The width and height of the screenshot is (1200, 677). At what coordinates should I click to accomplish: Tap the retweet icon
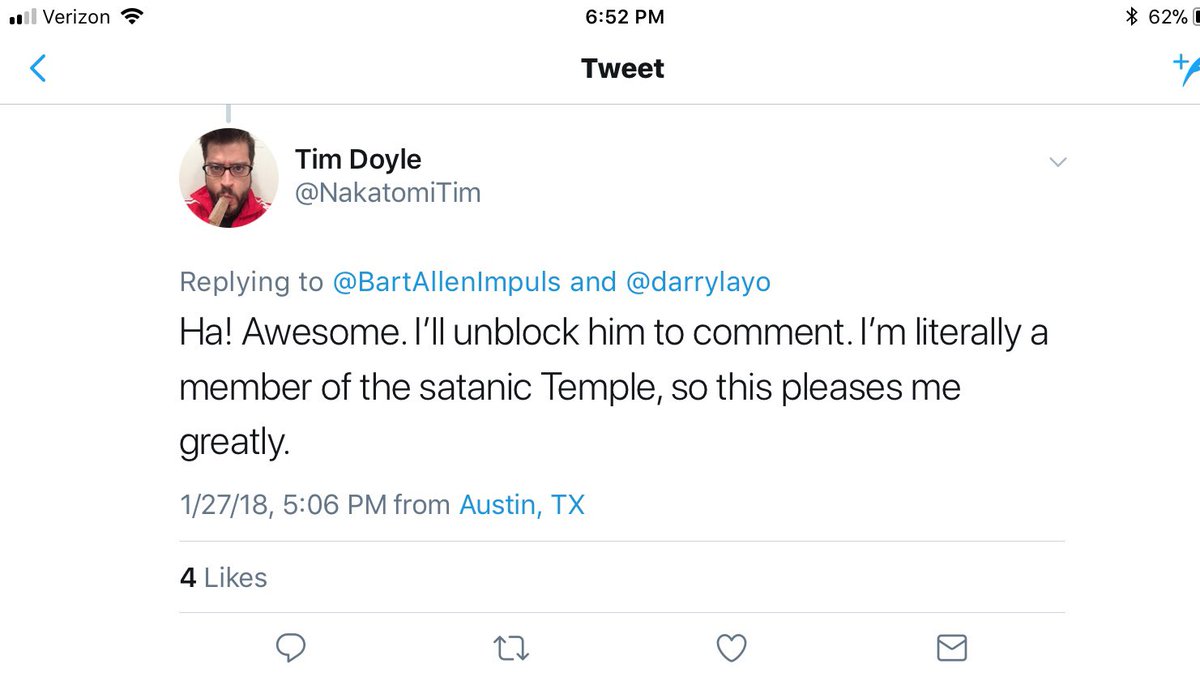[512, 649]
